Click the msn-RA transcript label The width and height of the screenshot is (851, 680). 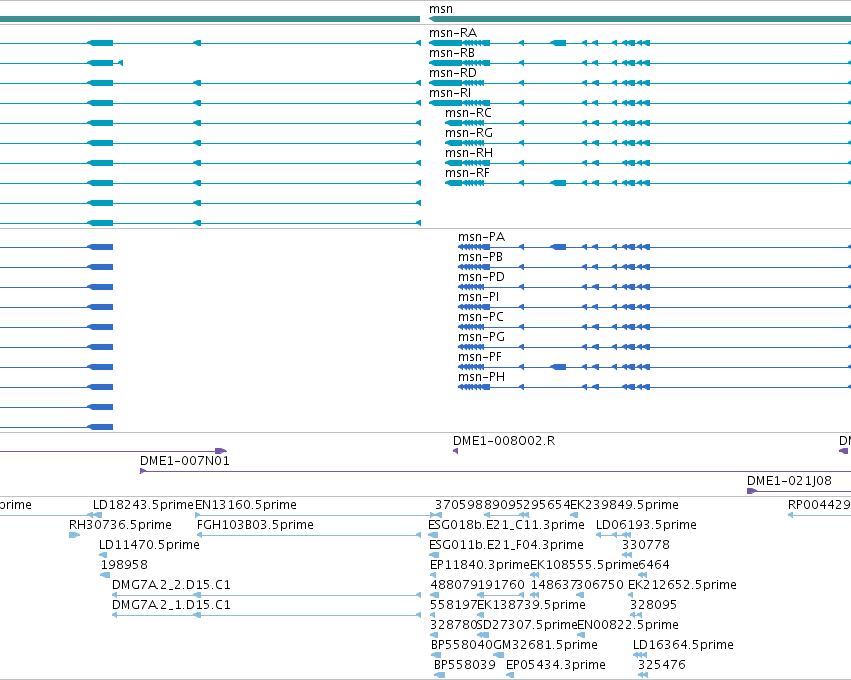click(x=453, y=33)
